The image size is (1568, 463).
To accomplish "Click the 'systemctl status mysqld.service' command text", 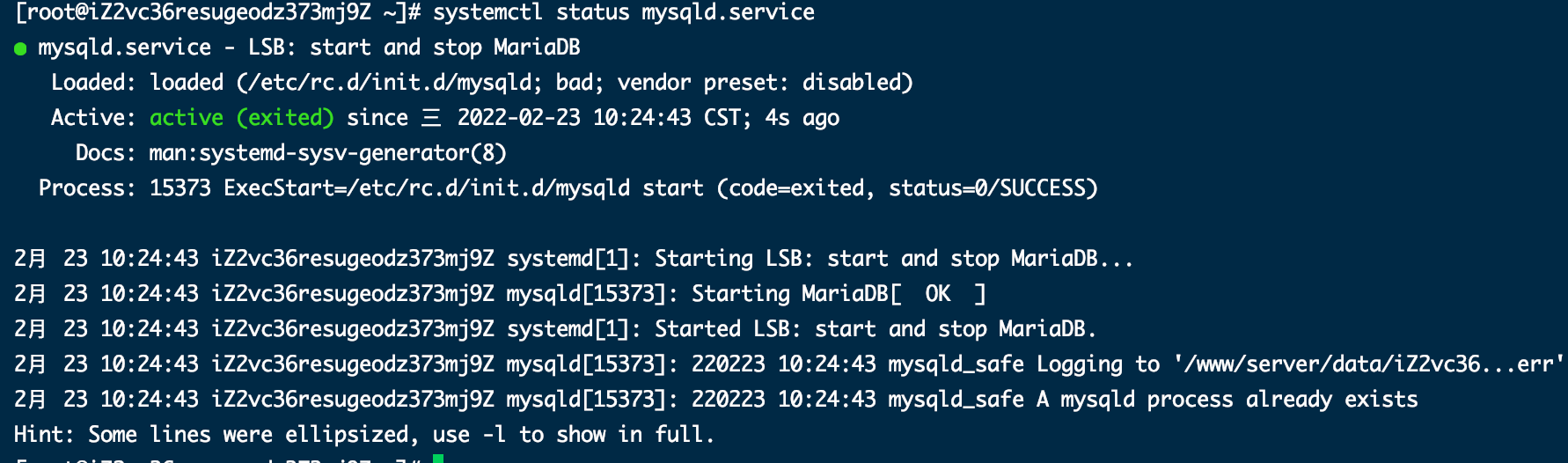I will click(x=624, y=12).
